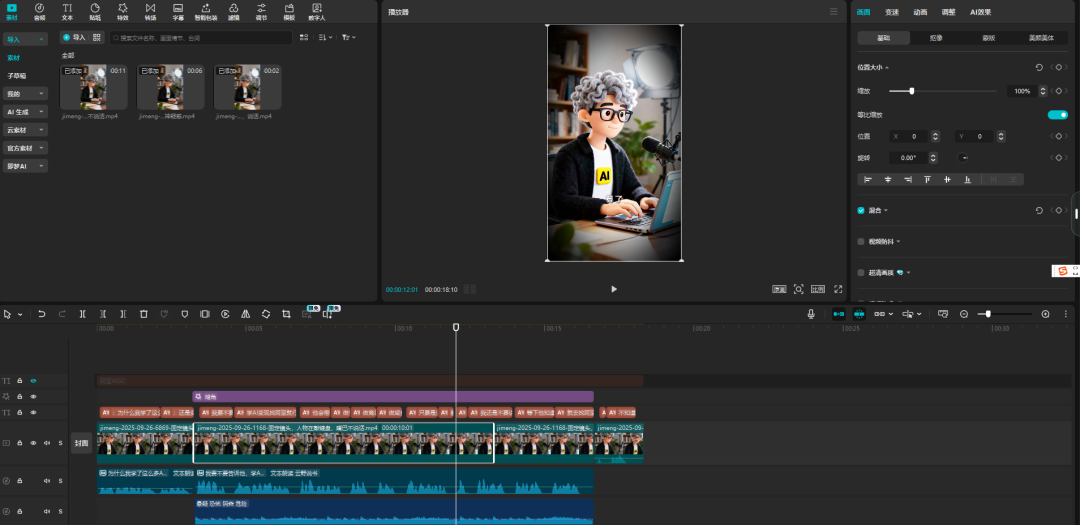Switch to the 蒙版 (Mask) sub-tab
The height and width of the screenshot is (525, 1080).
click(x=988, y=37)
